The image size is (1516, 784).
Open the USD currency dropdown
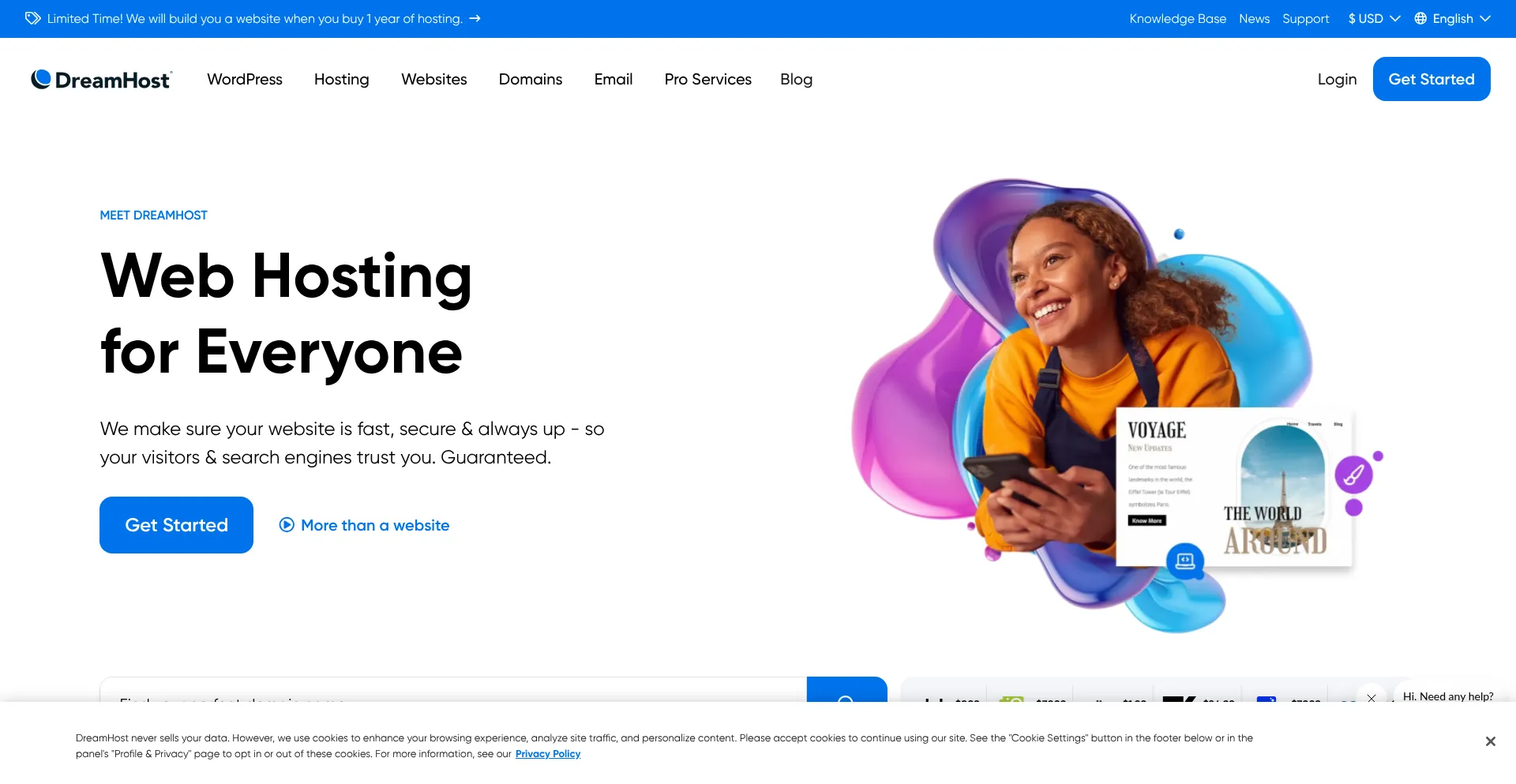coord(1374,18)
